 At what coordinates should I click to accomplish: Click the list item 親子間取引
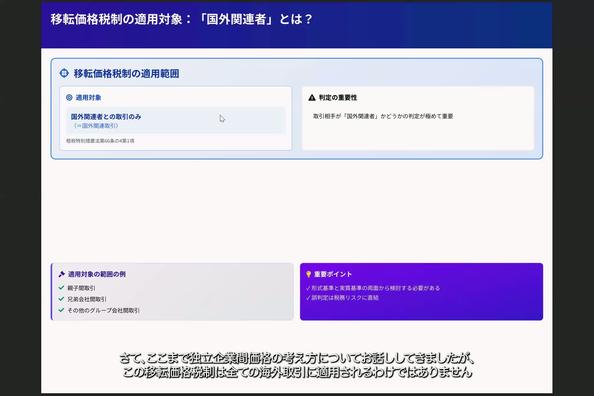(x=81, y=288)
